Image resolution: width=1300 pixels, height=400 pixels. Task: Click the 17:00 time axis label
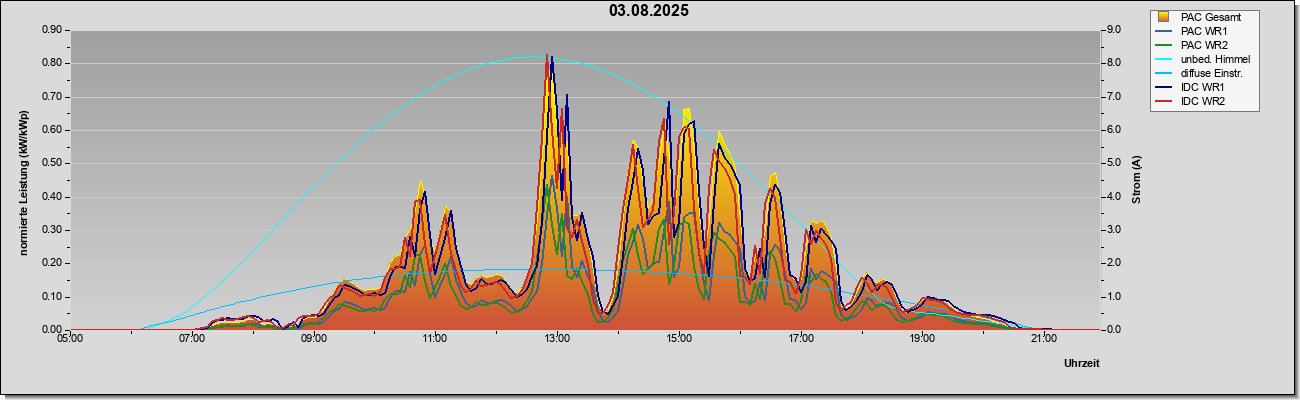coord(800,339)
